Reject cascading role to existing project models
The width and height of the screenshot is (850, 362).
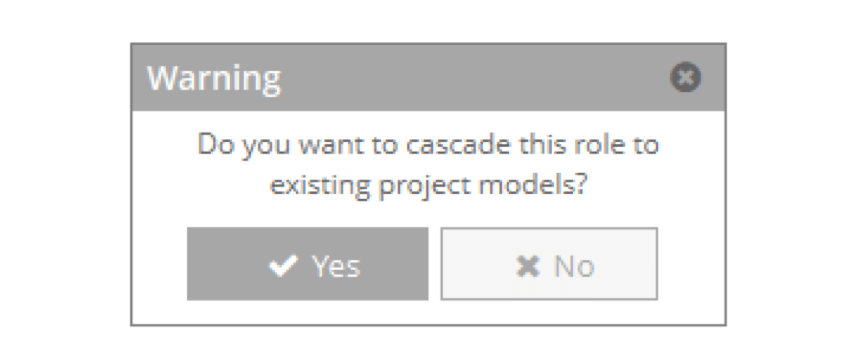(x=549, y=264)
